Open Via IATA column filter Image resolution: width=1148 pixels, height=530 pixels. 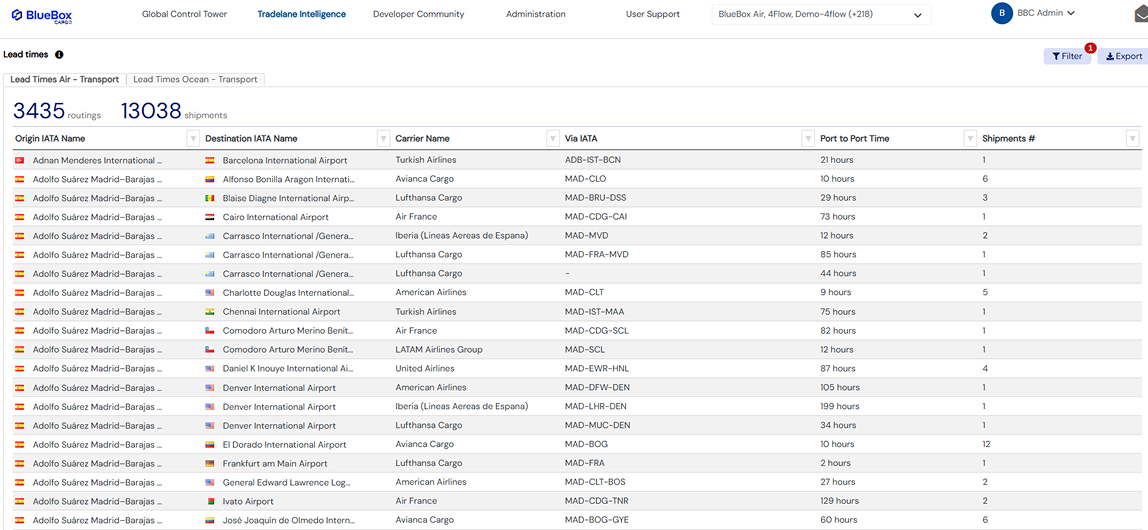pyautogui.click(x=808, y=138)
